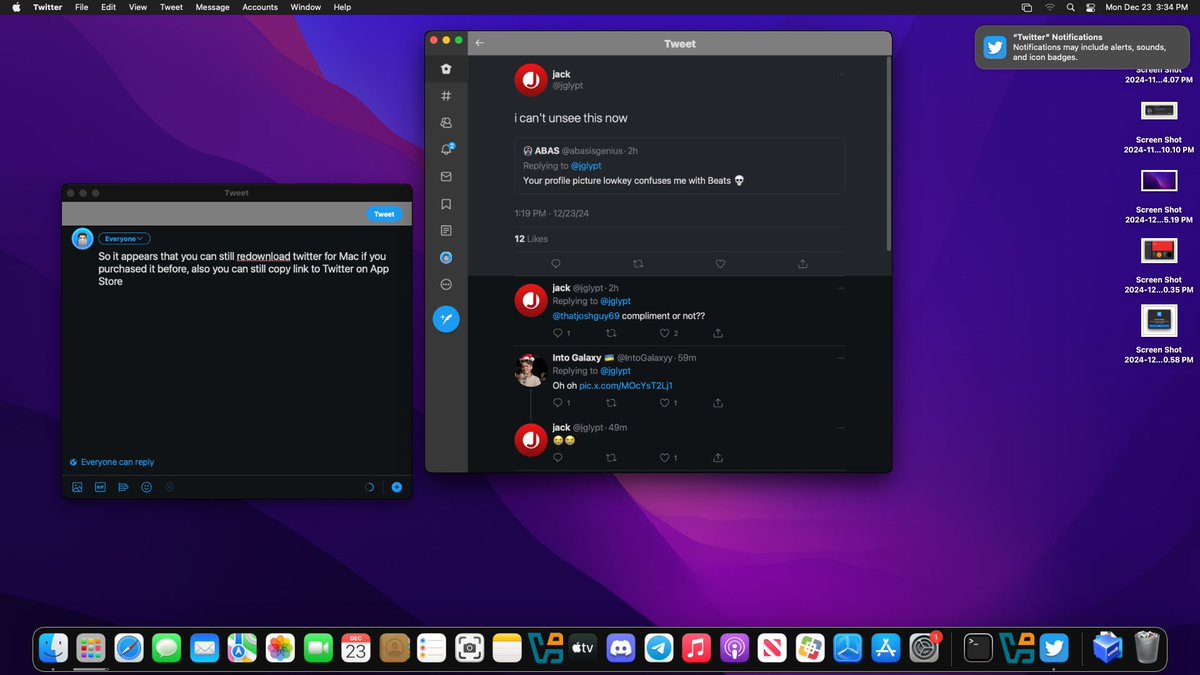Open the More circle icon in sidebar
The width and height of the screenshot is (1200, 675).
pyautogui.click(x=446, y=284)
